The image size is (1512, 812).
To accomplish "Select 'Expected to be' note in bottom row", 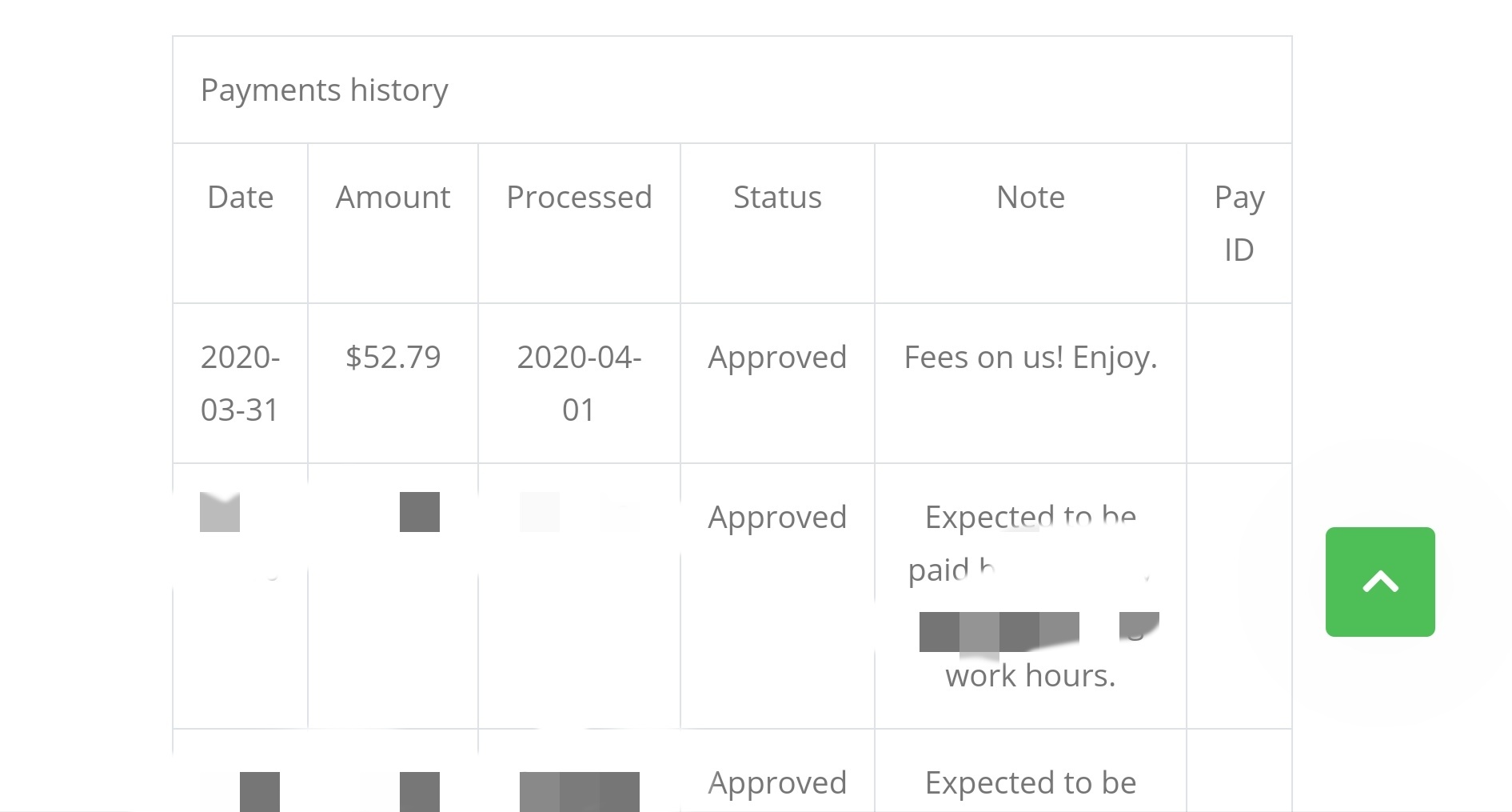I will pyautogui.click(x=1030, y=782).
